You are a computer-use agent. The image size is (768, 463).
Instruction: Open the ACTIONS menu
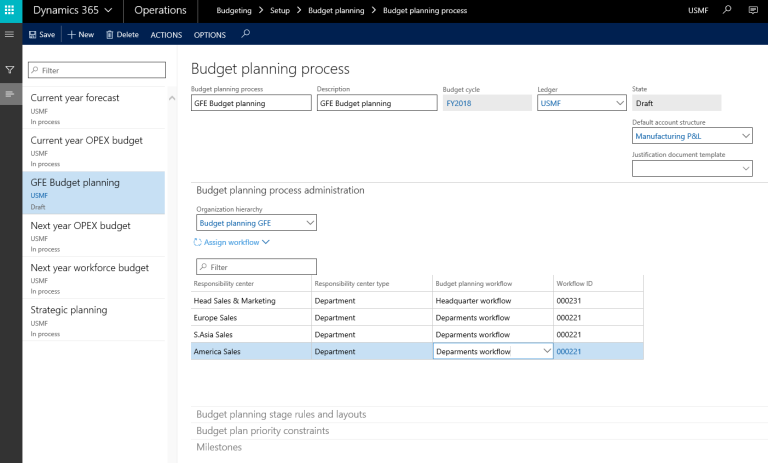(166, 34)
